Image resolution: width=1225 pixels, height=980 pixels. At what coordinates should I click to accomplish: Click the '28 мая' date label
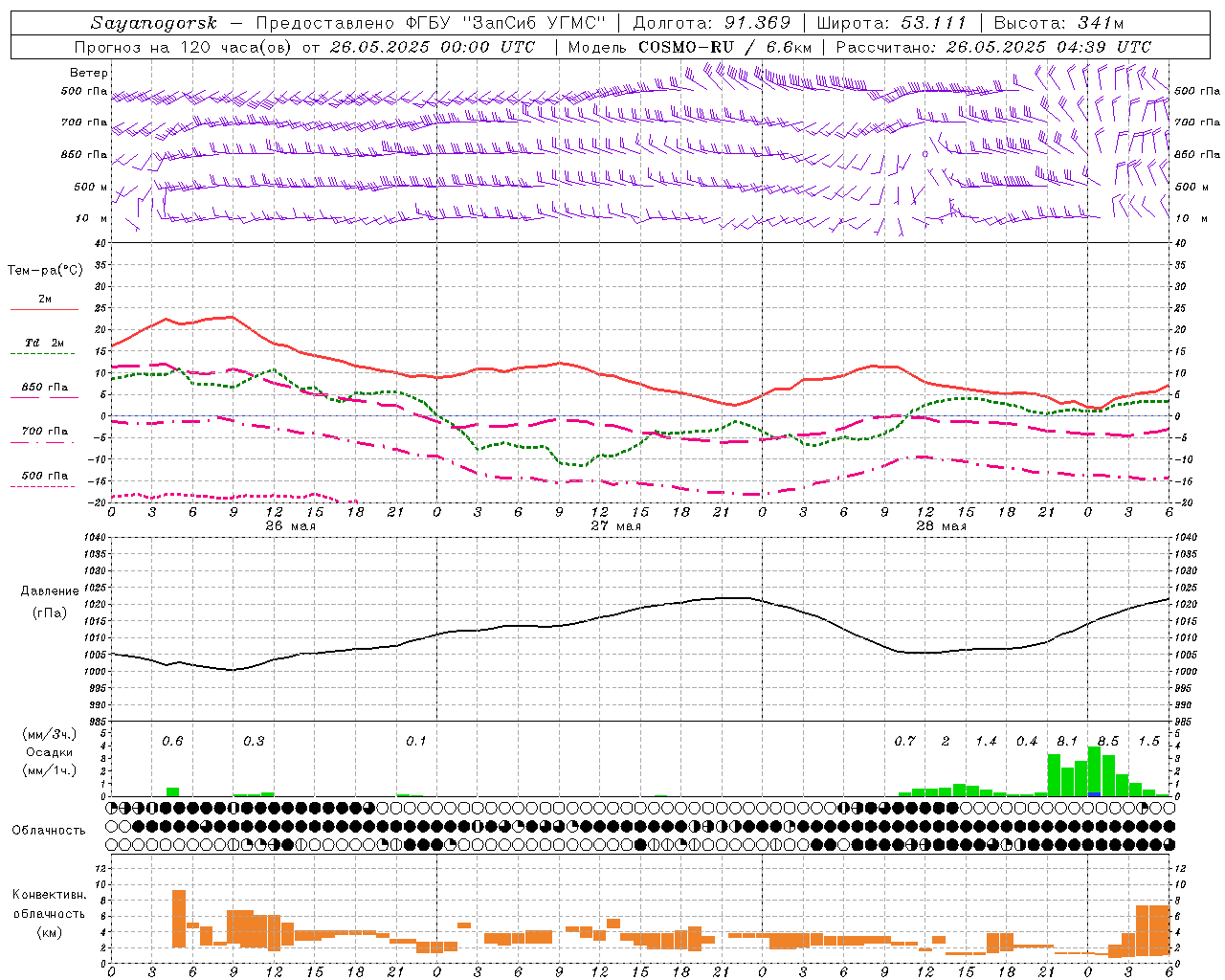click(941, 526)
